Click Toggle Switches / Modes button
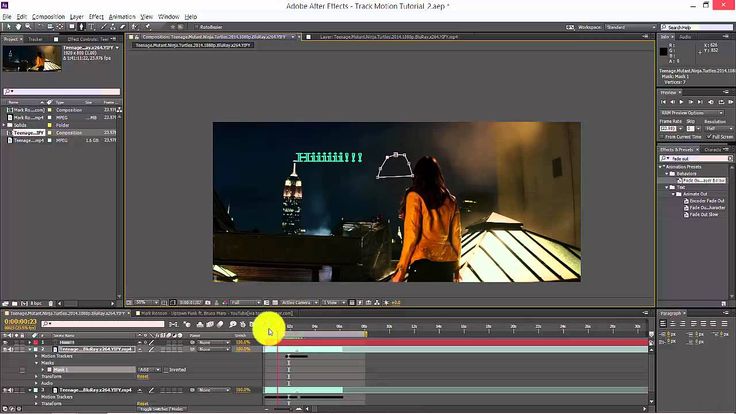The width and height of the screenshot is (736, 414). pos(162,409)
